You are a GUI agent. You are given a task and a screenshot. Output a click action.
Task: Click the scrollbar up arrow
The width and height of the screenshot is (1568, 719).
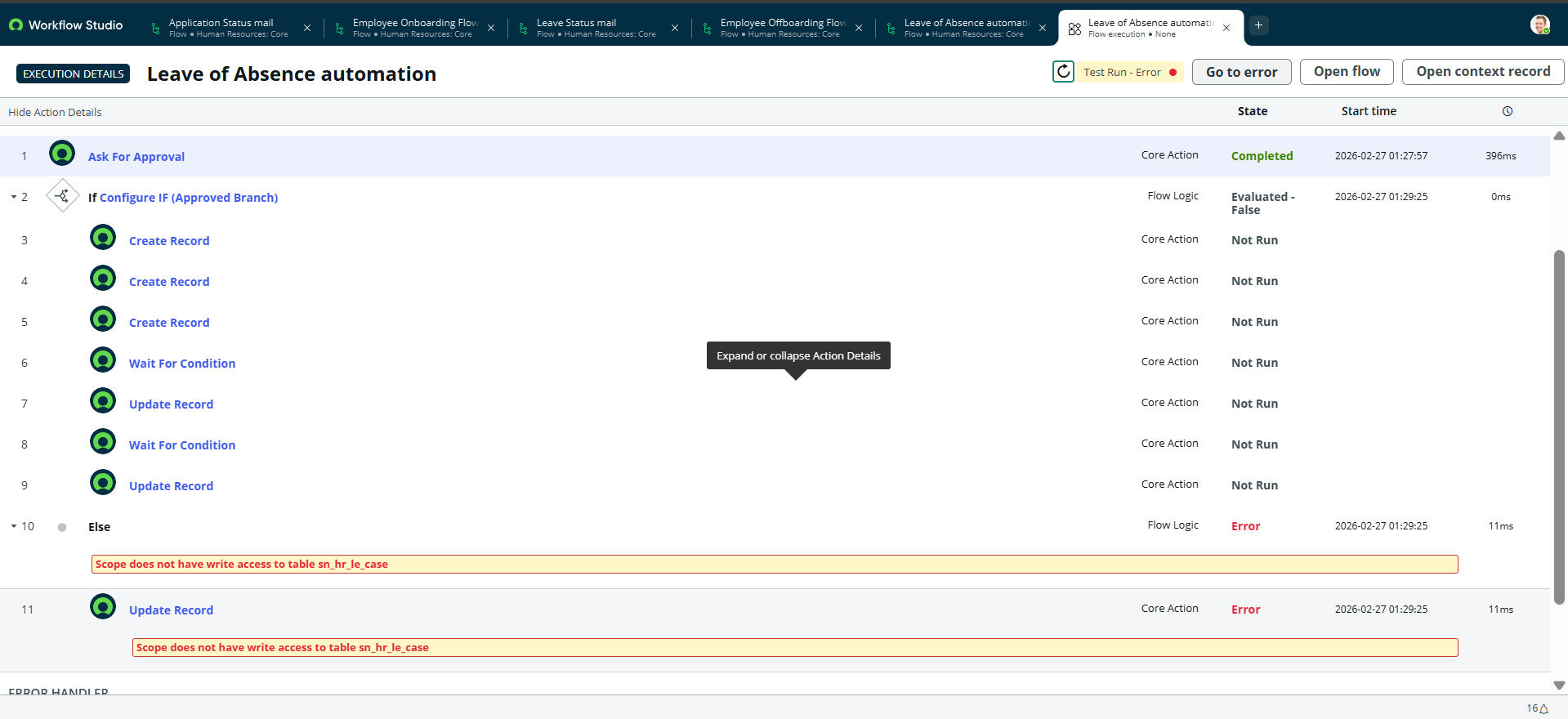[1559, 136]
